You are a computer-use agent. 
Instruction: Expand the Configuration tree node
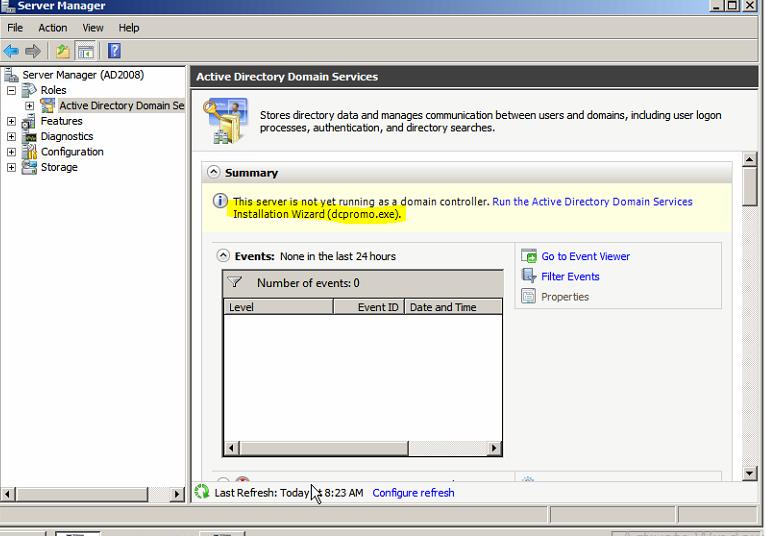coord(11,152)
